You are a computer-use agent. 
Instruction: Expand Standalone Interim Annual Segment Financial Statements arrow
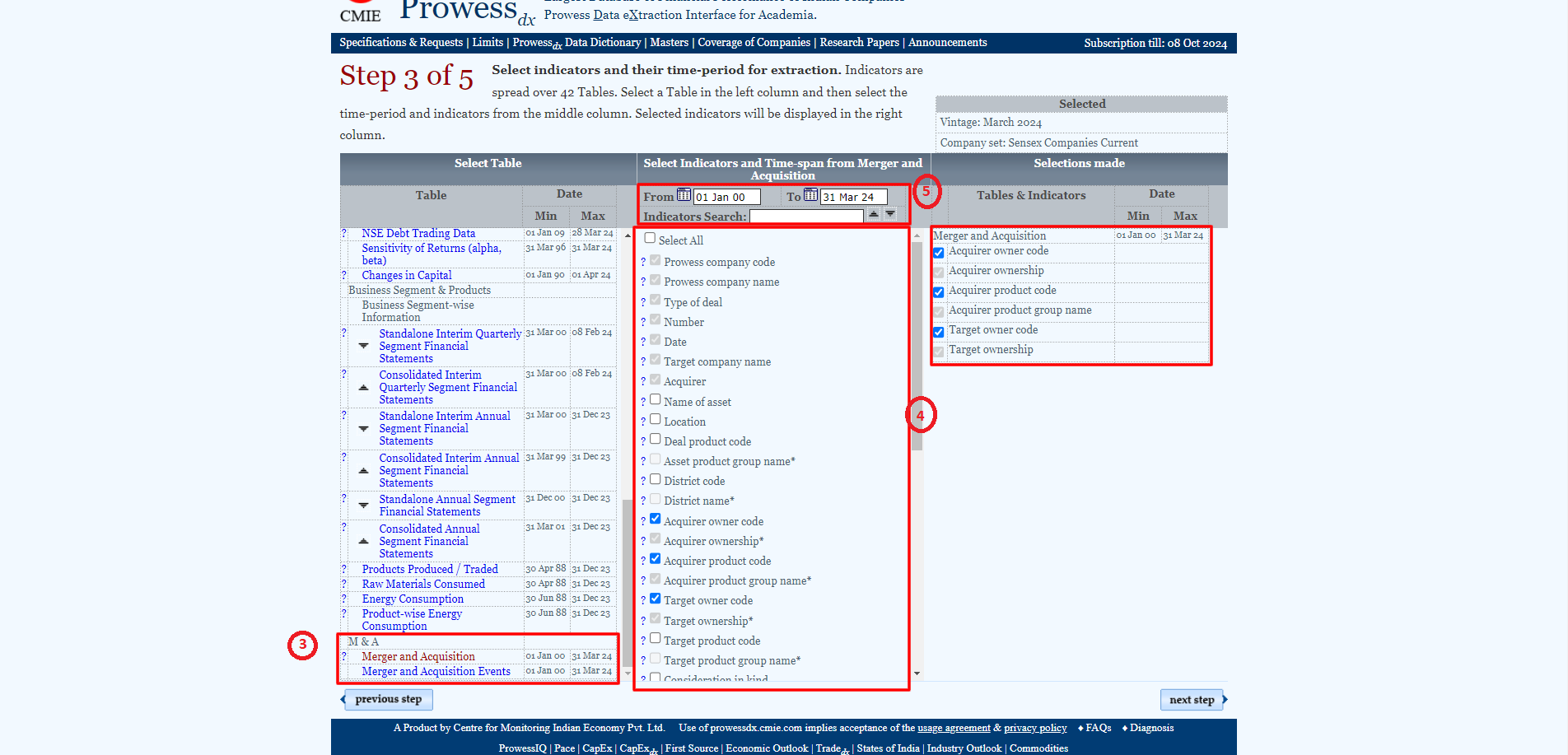pos(363,428)
